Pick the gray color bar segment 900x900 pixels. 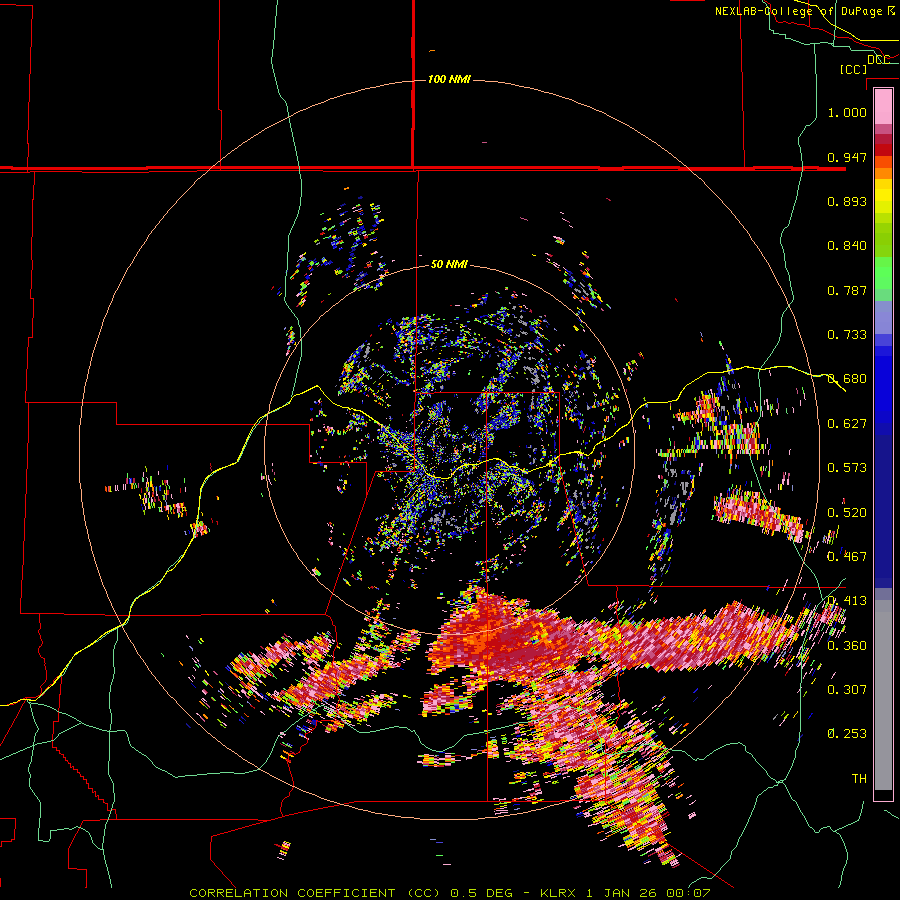[883, 695]
